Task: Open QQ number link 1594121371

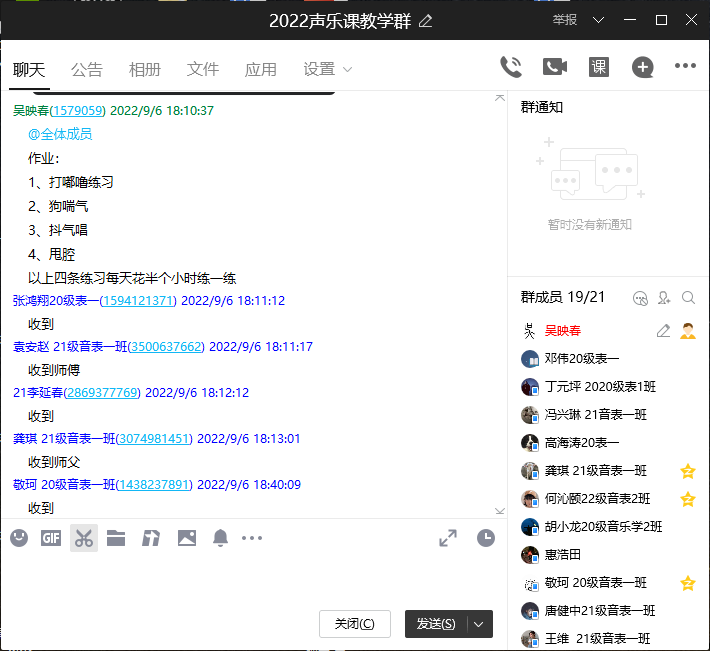Action: tap(138, 301)
